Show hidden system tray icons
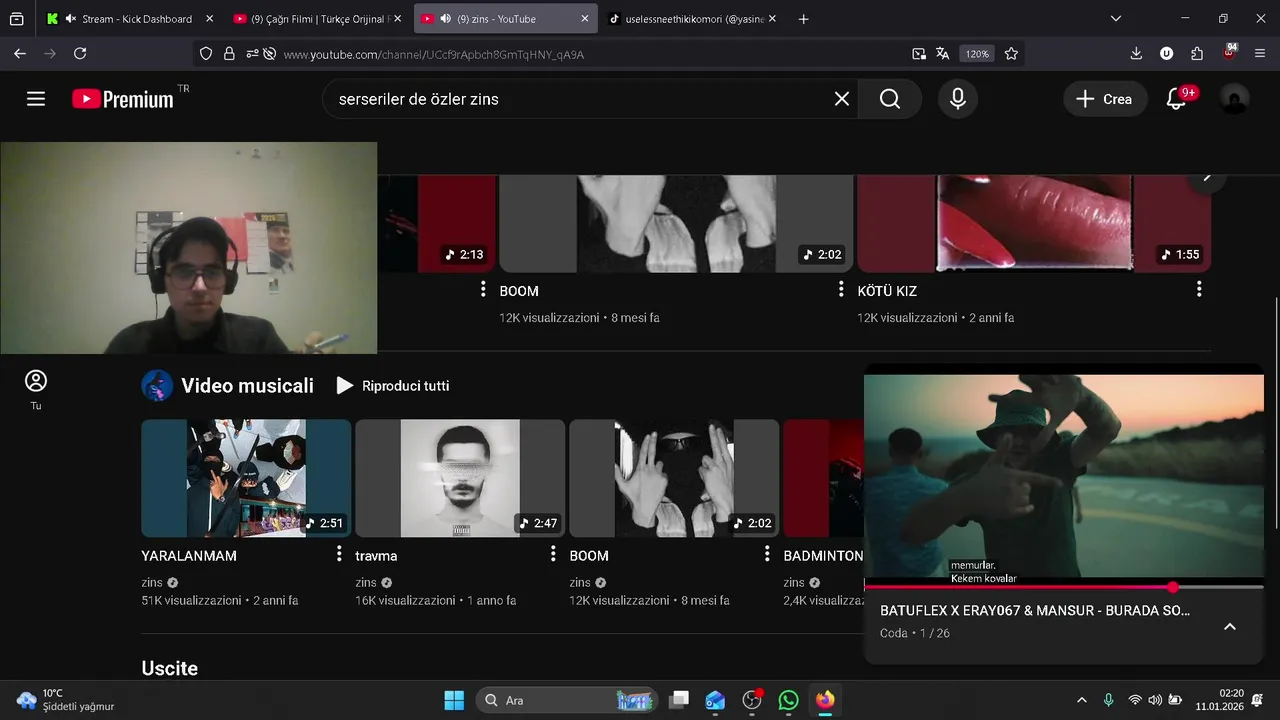Viewport: 1280px width, 720px height. [1081, 700]
